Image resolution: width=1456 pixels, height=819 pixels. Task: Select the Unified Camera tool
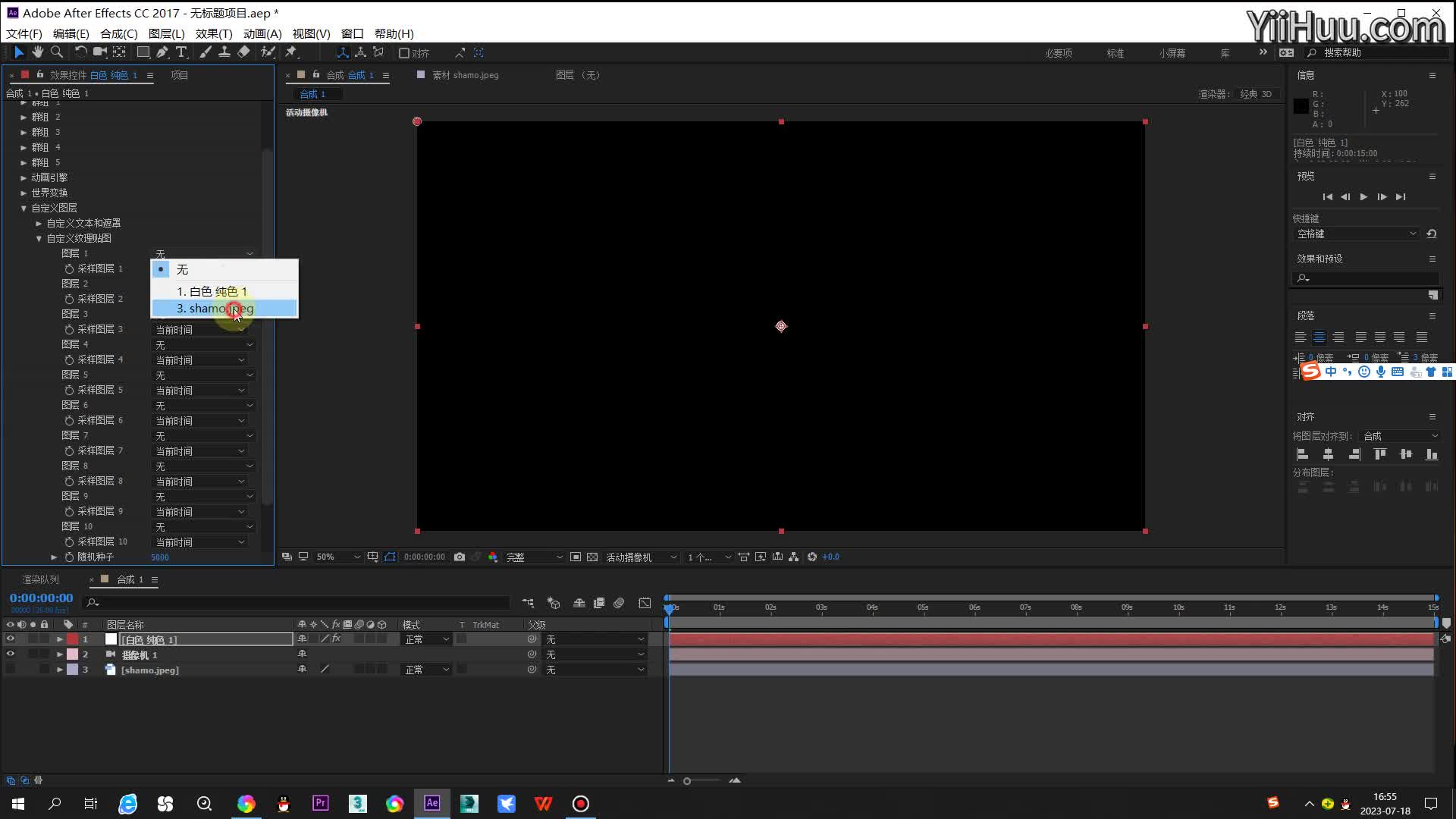(99, 52)
